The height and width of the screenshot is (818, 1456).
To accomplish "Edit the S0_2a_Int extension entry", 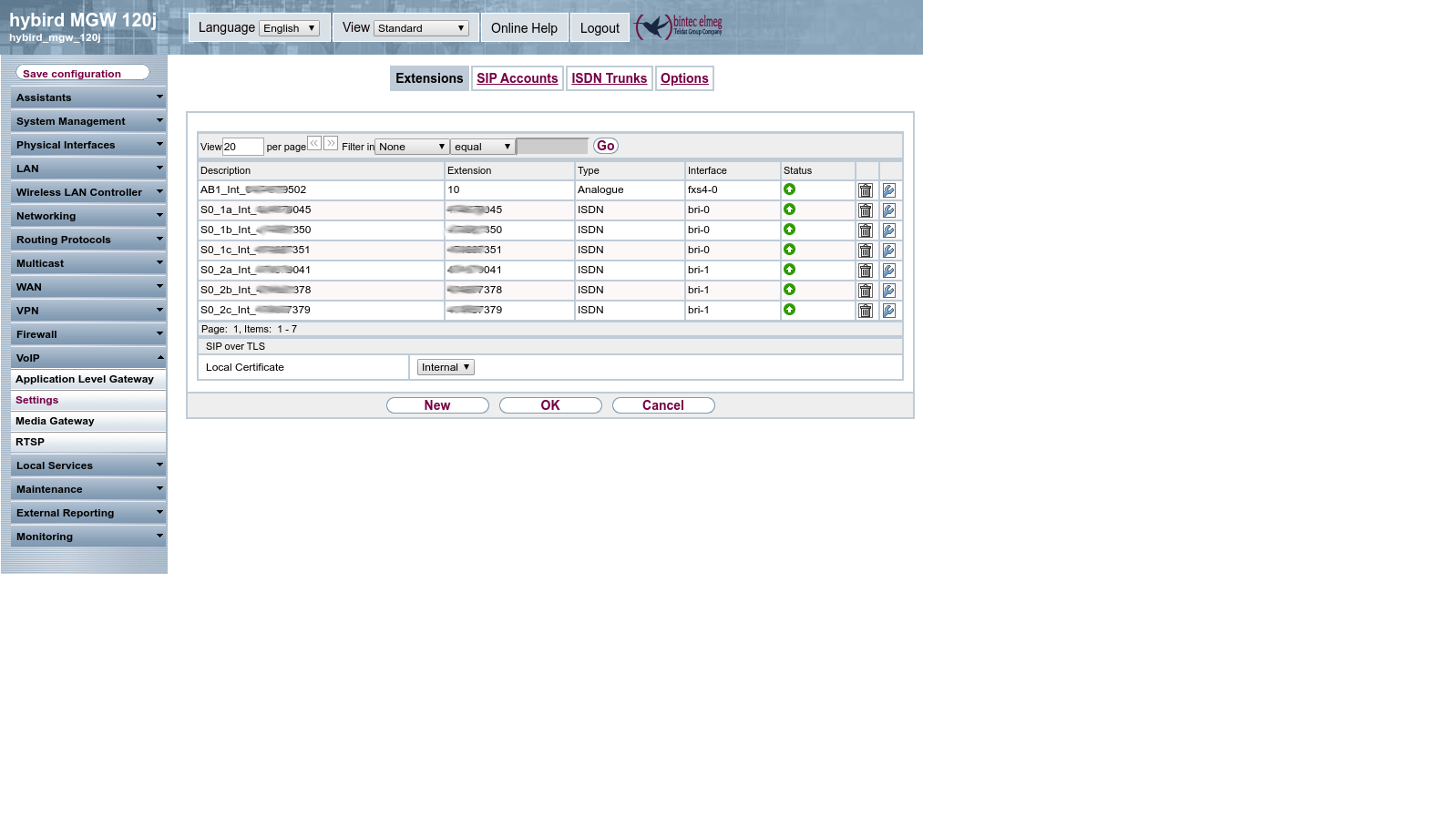I will point(889,271).
